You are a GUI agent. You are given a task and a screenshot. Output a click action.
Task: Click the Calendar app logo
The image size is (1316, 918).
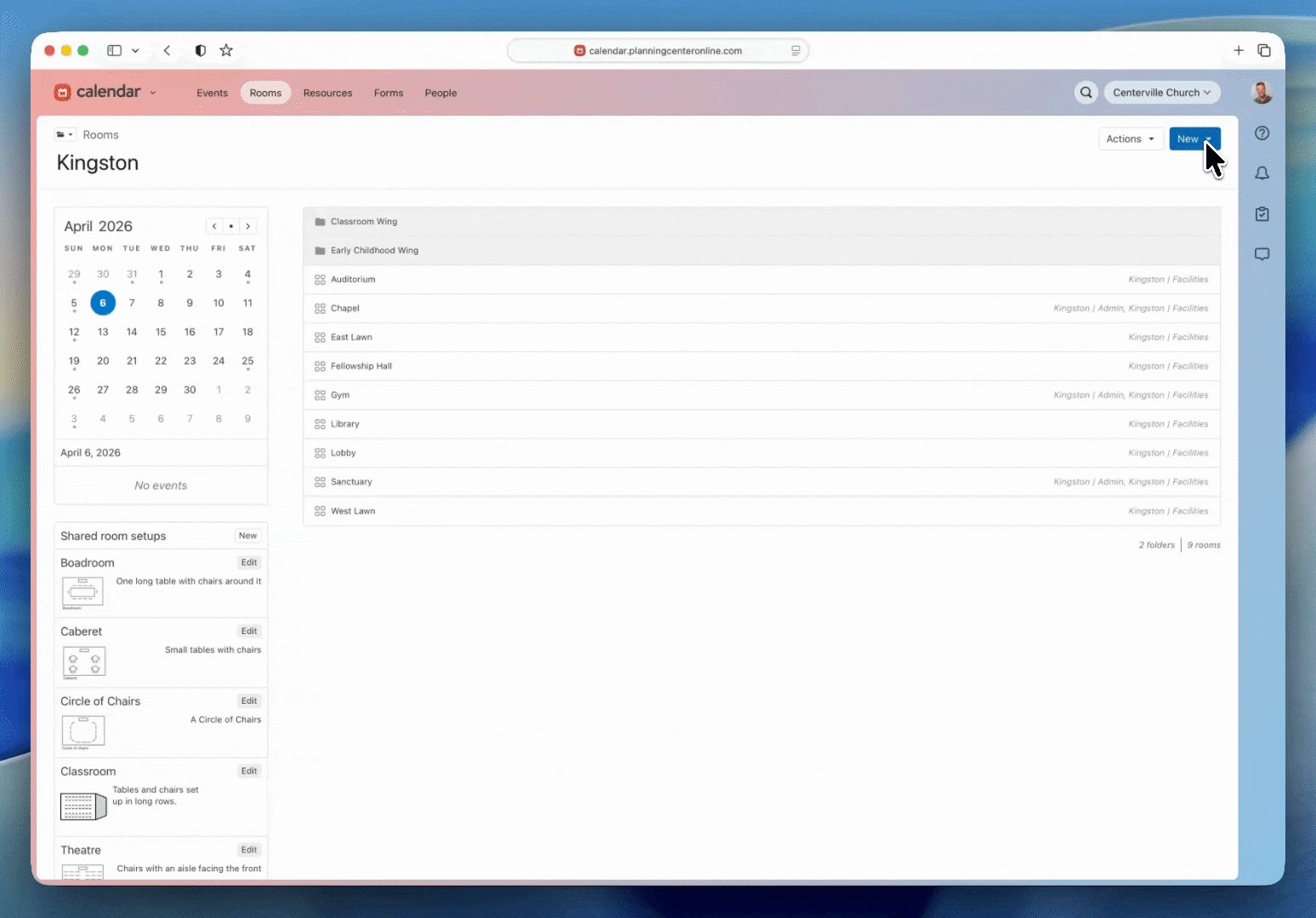point(98,92)
